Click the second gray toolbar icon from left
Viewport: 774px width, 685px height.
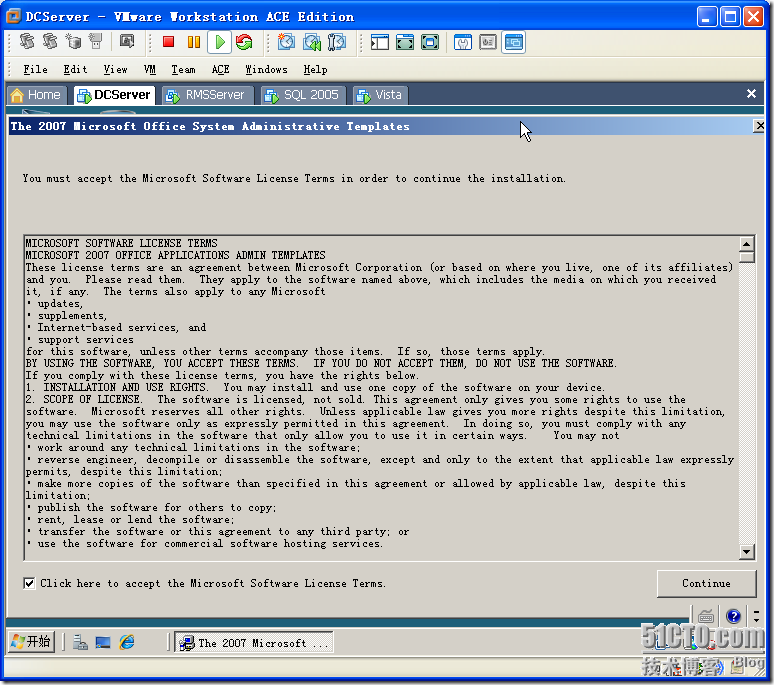50,41
